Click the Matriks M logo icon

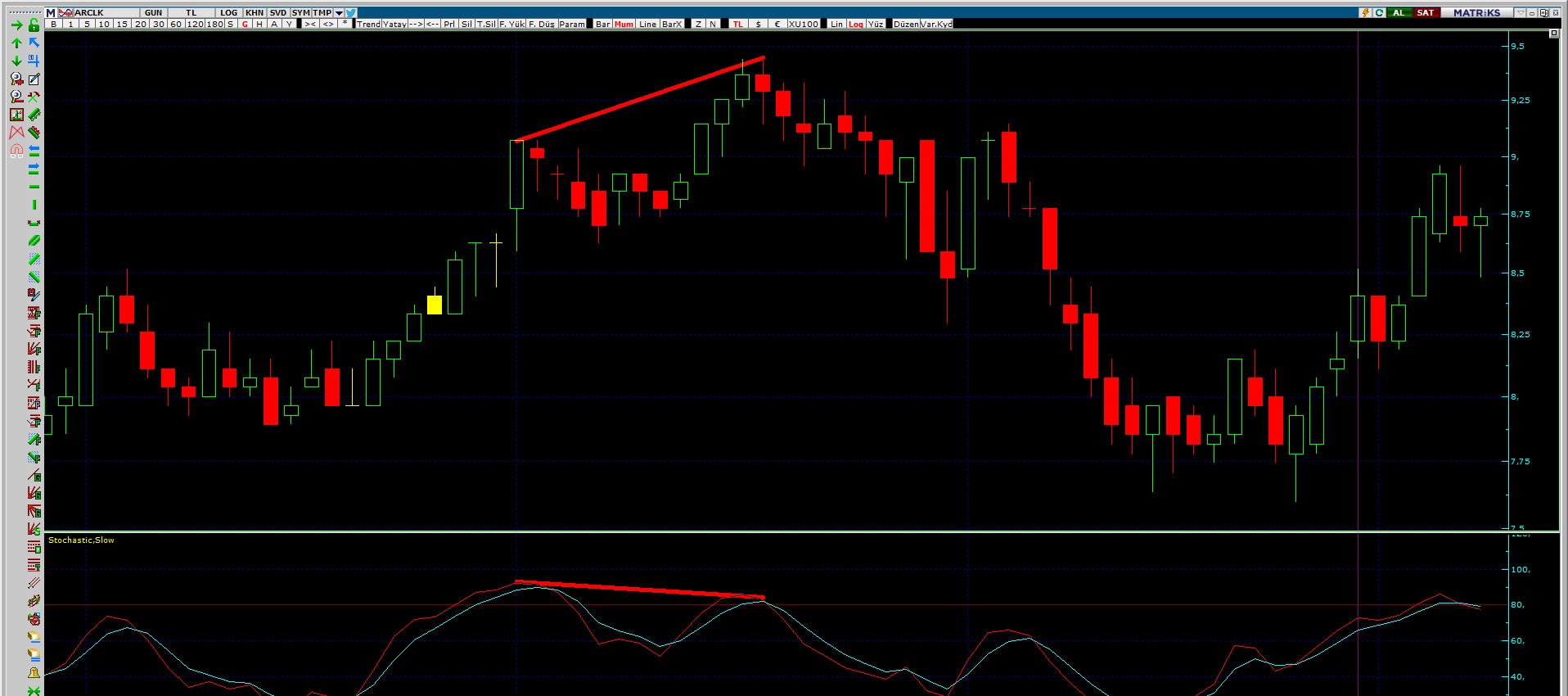[51, 12]
